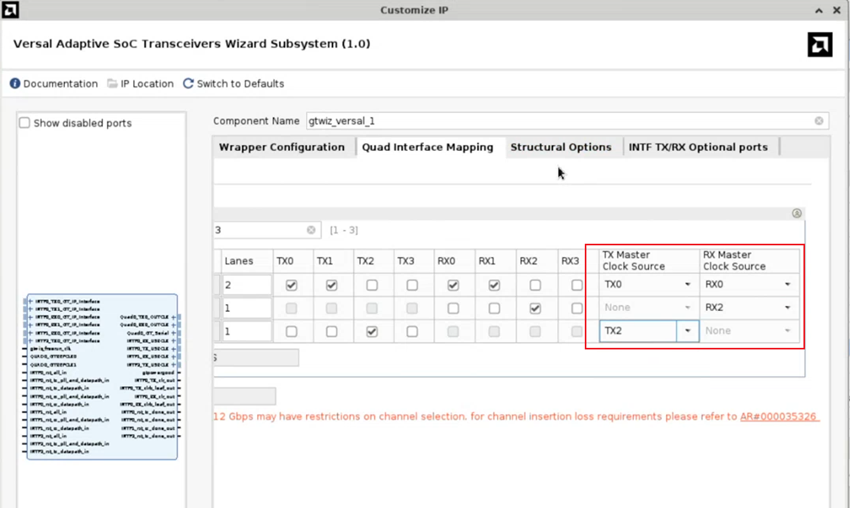This screenshot has width=850, height=508.
Task: Switch to Structural Options tab
Action: pos(561,147)
